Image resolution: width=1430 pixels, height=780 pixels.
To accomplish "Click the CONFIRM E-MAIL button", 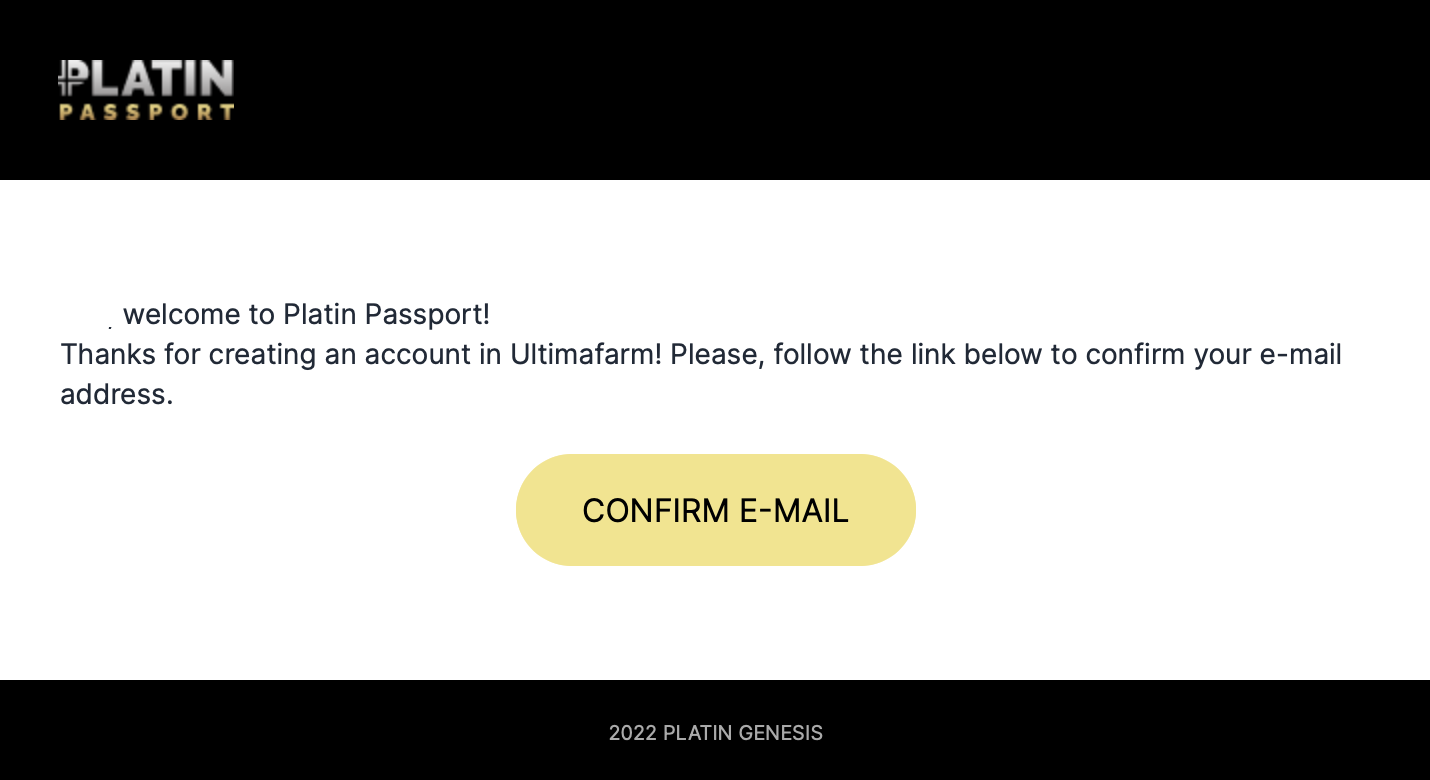I will [x=715, y=510].
